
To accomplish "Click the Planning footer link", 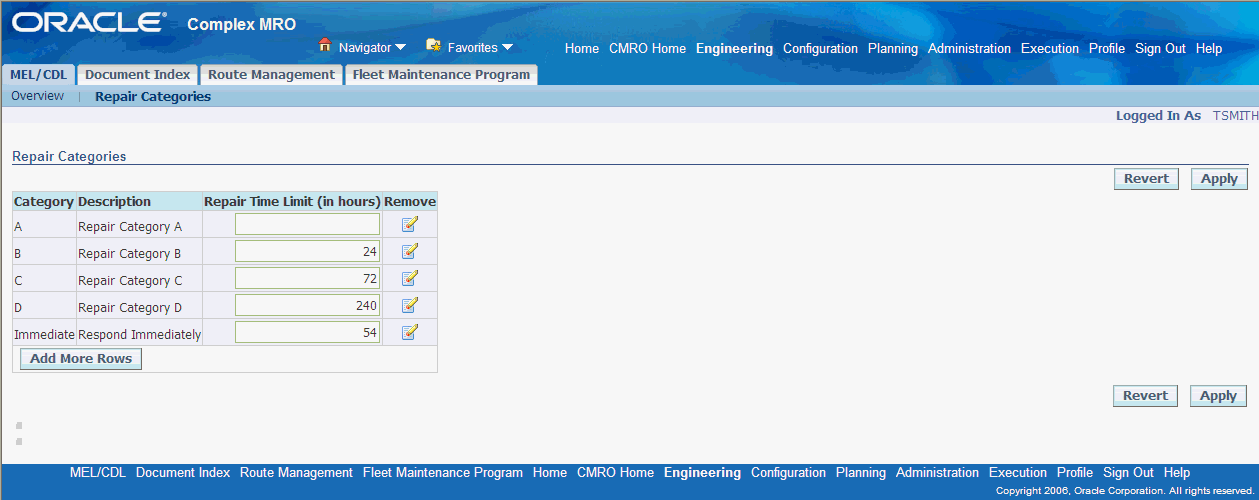I will point(861,473).
